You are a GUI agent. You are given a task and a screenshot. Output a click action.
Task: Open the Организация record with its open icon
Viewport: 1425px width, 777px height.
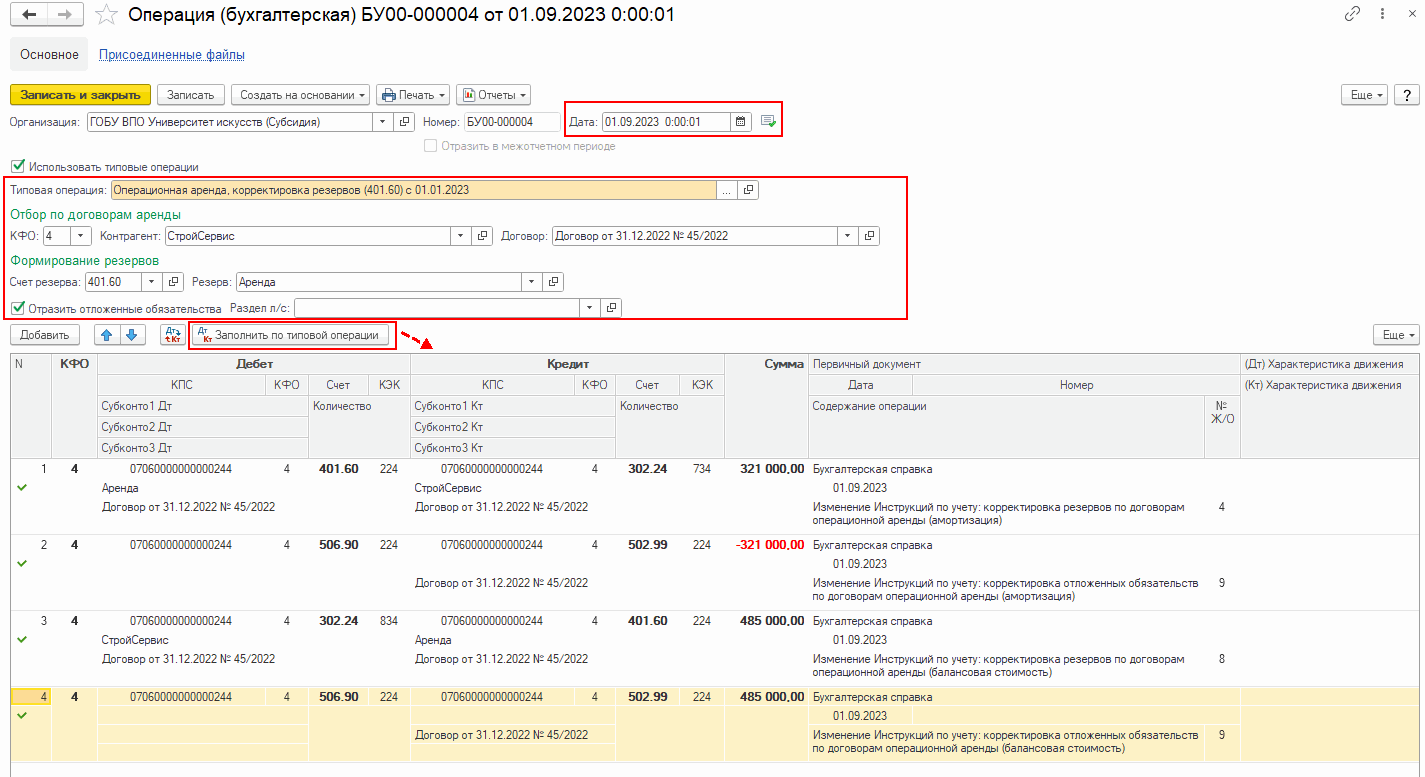(x=404, y=122)
